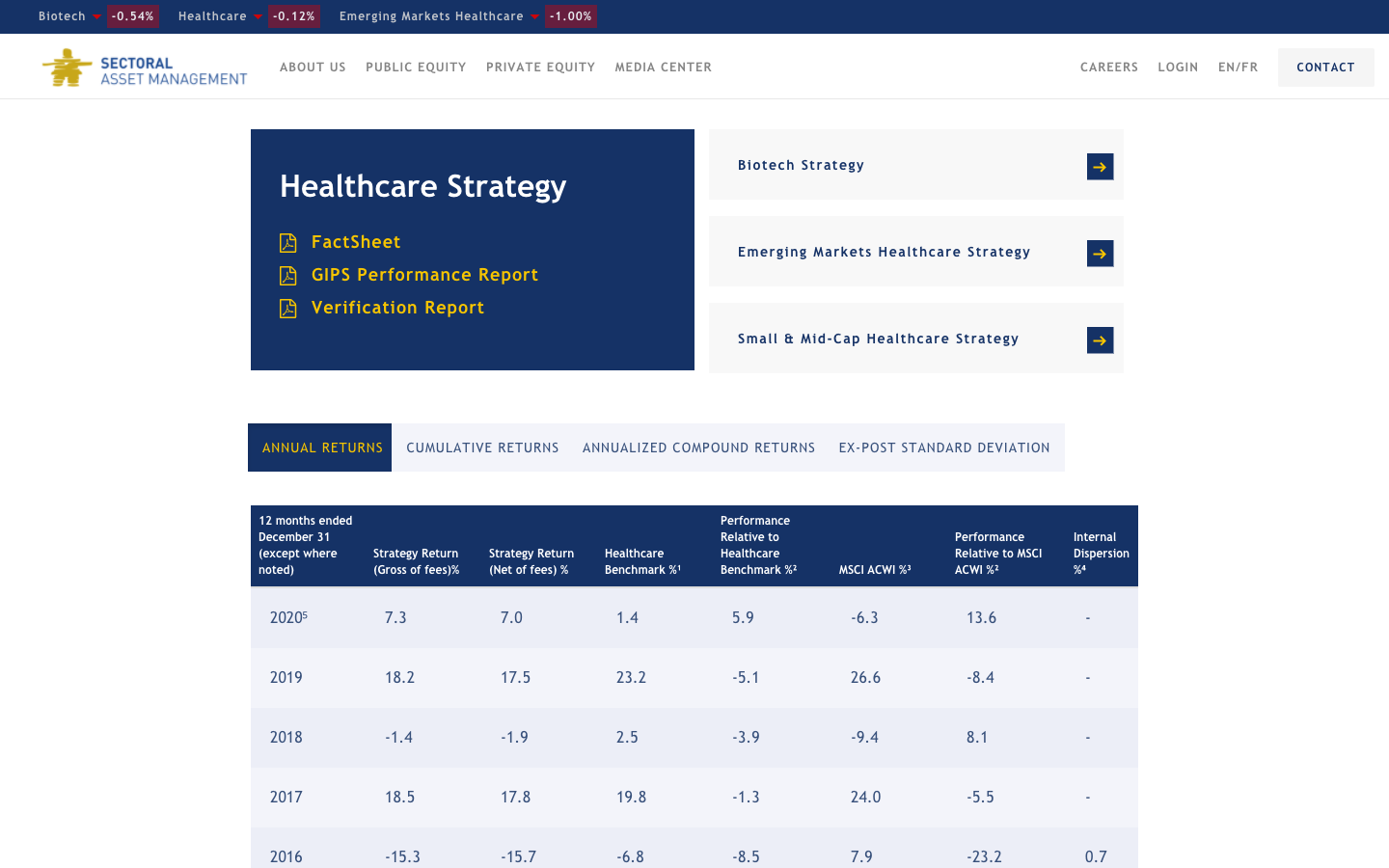Screen dimensions: 1389x868
Task: Click the Contact button
Action: pyautogui.click(x=1325, y=68)
